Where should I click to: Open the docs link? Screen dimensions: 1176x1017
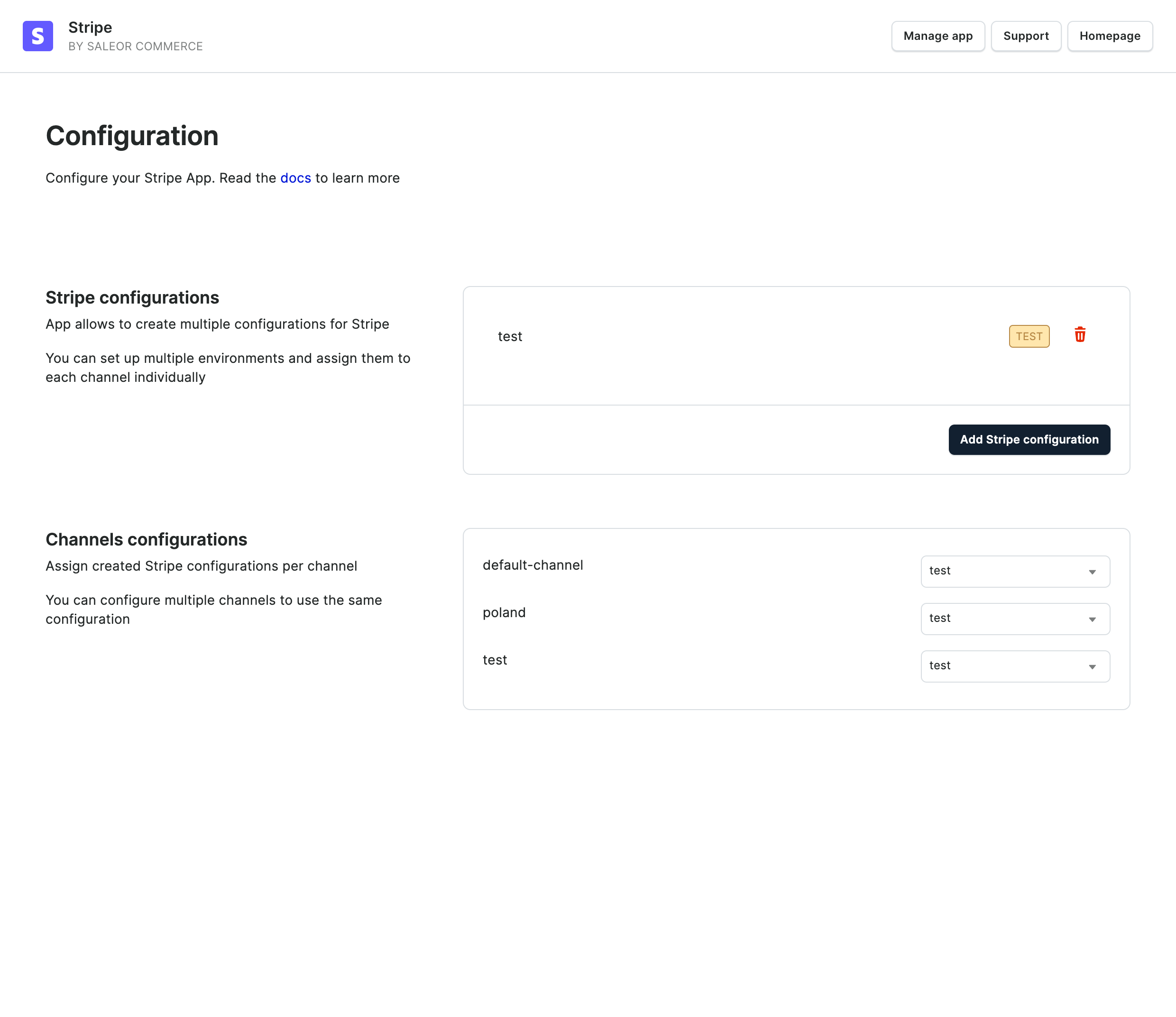click(295, 178)
